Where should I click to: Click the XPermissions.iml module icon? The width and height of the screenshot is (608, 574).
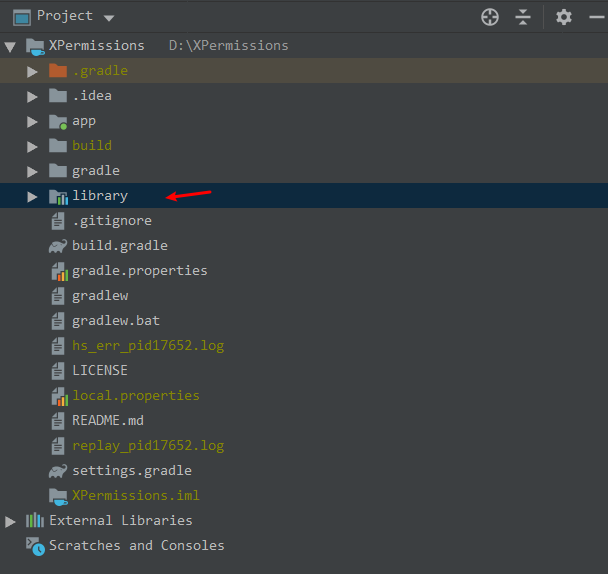pos(59,497)
